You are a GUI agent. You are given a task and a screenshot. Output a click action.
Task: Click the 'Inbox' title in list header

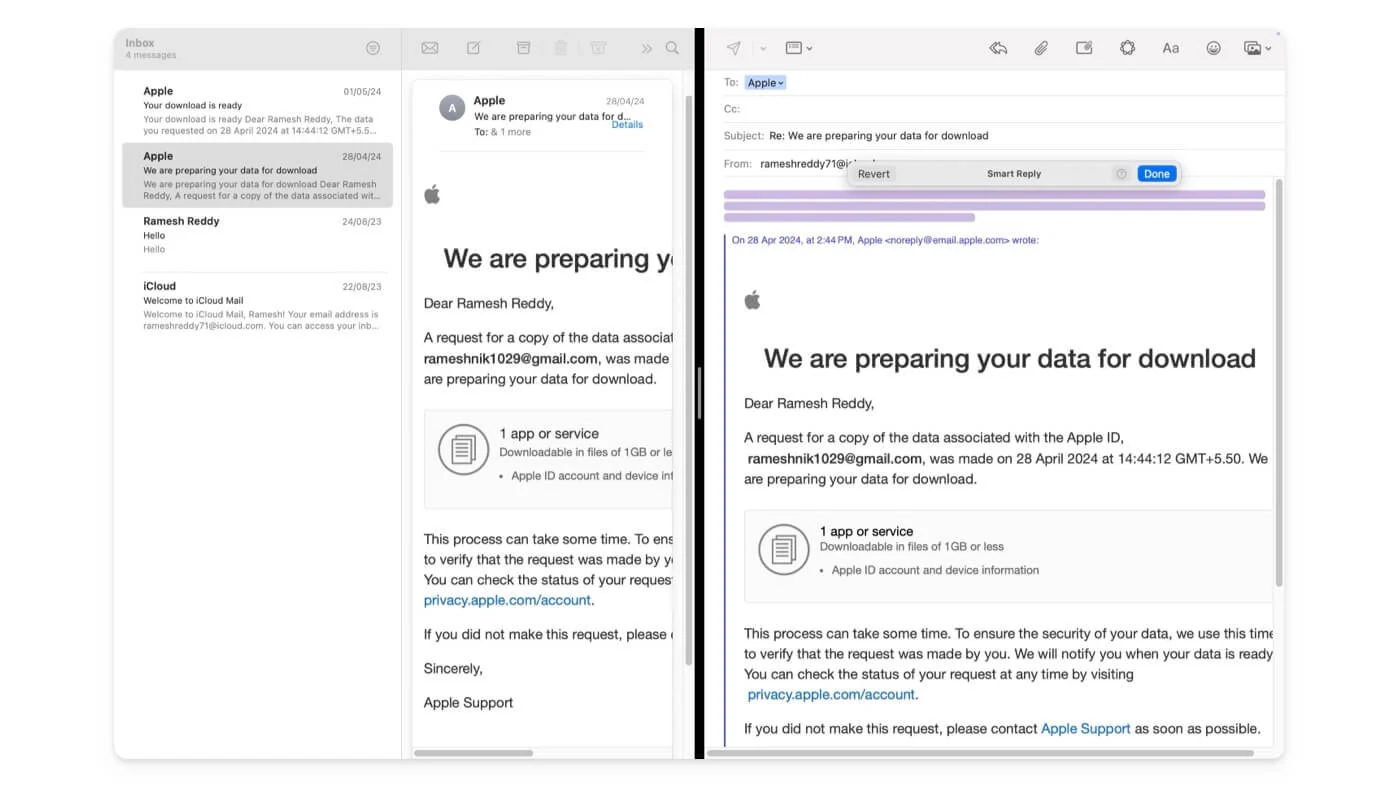coord(140,43)
